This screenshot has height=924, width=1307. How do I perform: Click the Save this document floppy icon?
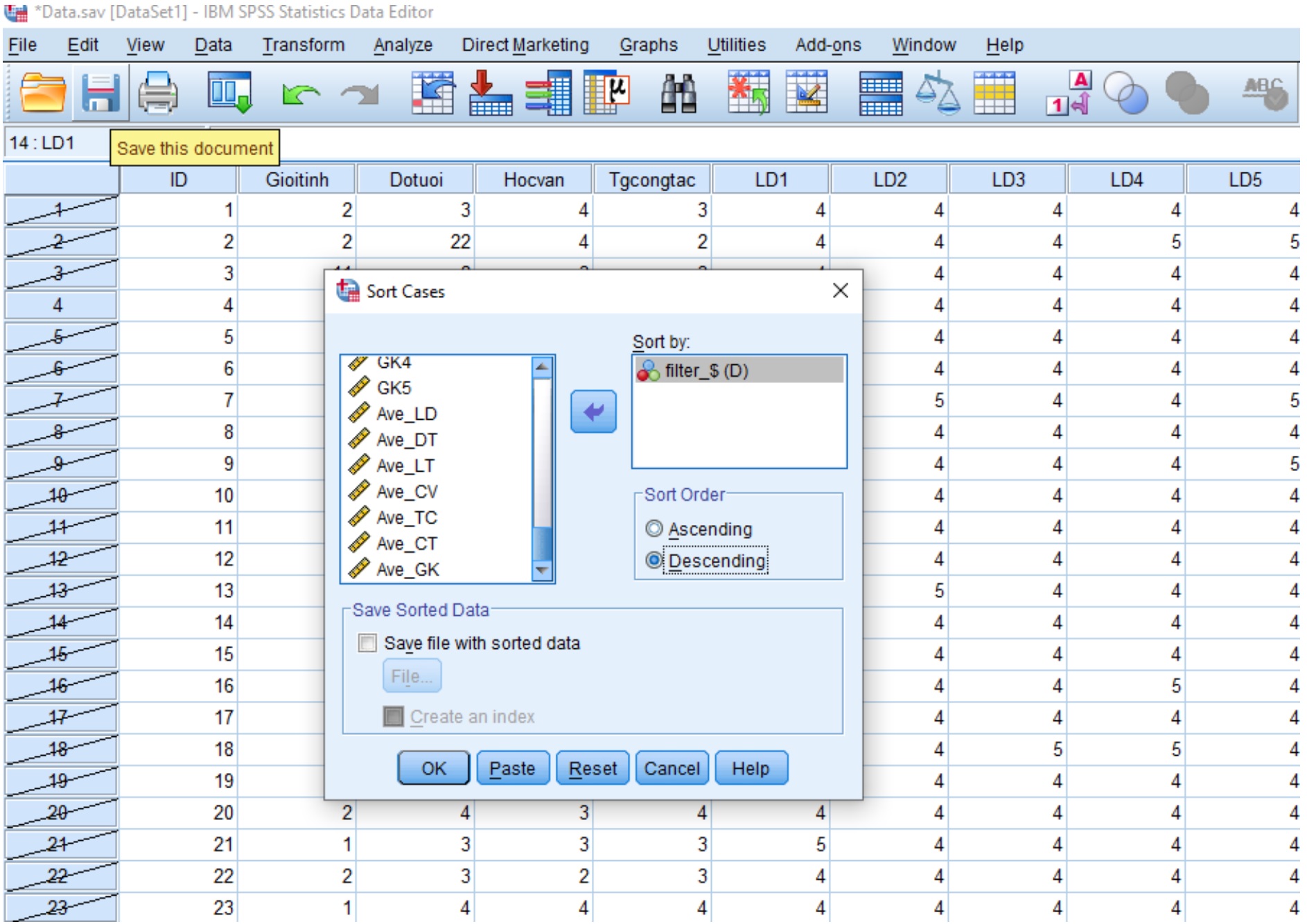(101, 93)
